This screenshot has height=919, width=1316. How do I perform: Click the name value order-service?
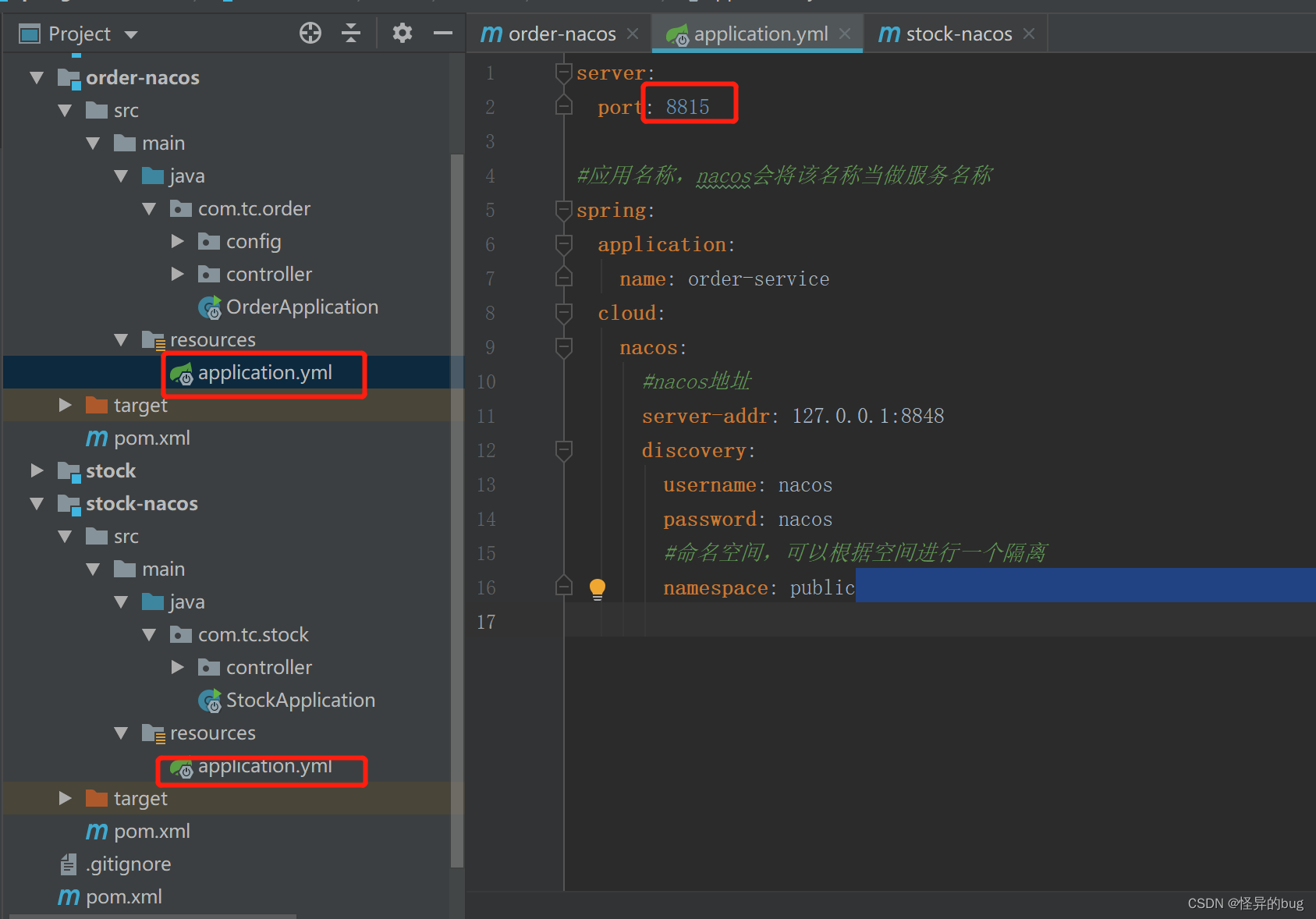(758, 279)
